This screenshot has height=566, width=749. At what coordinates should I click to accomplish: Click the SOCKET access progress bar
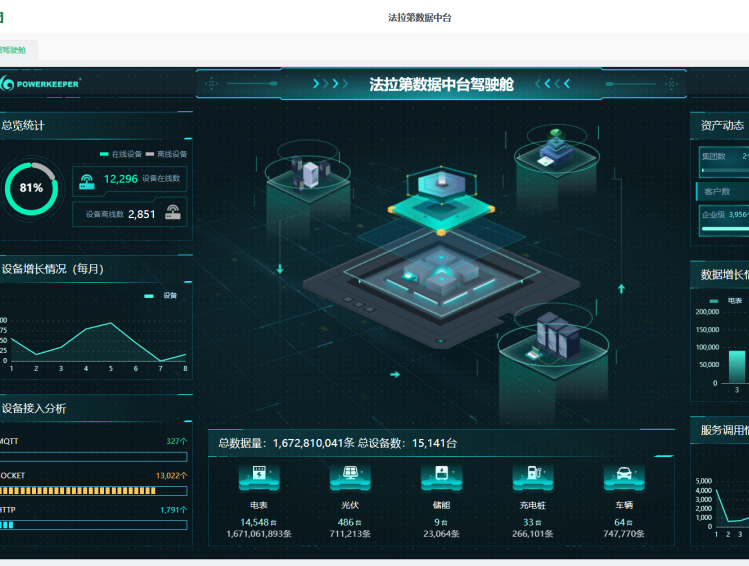click(x=93, y=491)
